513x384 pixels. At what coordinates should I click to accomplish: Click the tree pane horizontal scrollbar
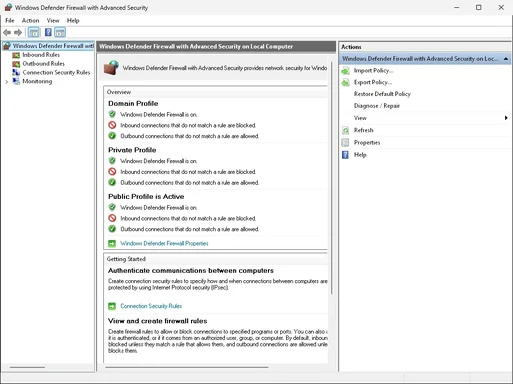pos(27,367)
